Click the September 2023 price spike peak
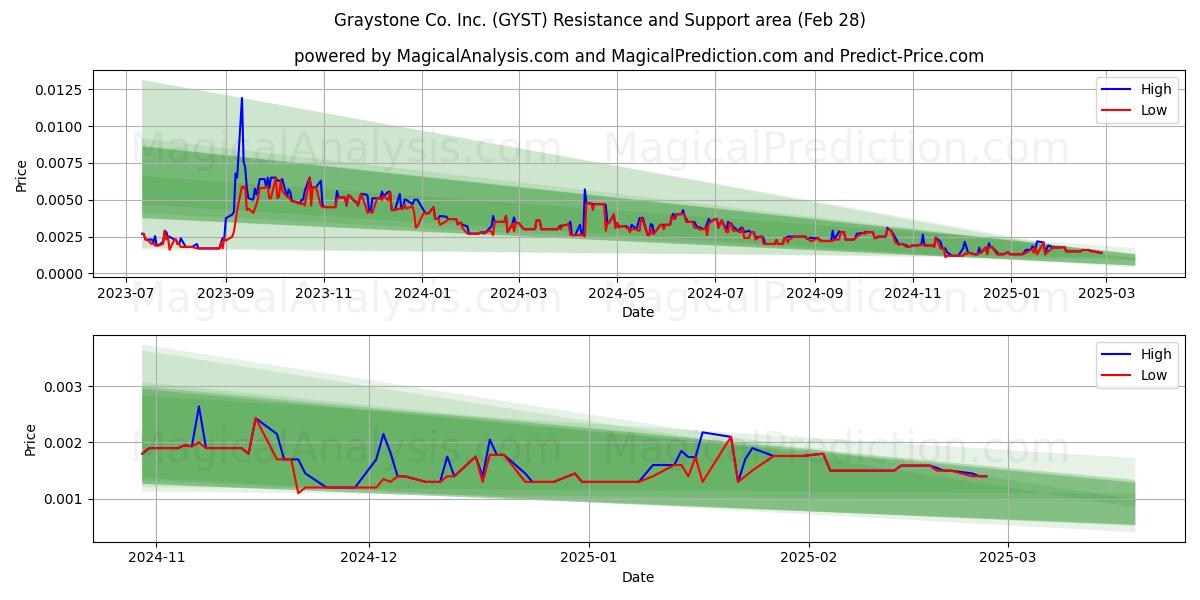This screenshot has height=600, width=1200. point(241,98)
